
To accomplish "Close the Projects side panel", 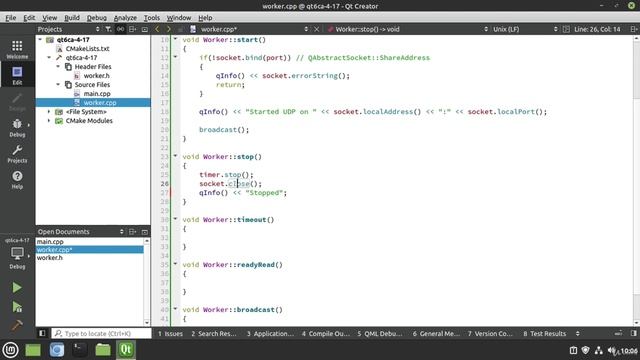I will [x=144, y=29].
